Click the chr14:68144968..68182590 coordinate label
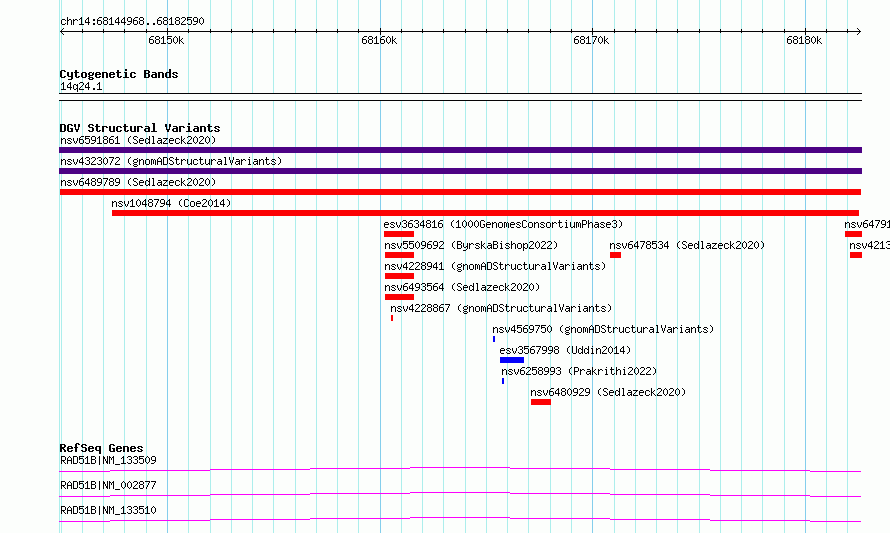 [132, 22]
